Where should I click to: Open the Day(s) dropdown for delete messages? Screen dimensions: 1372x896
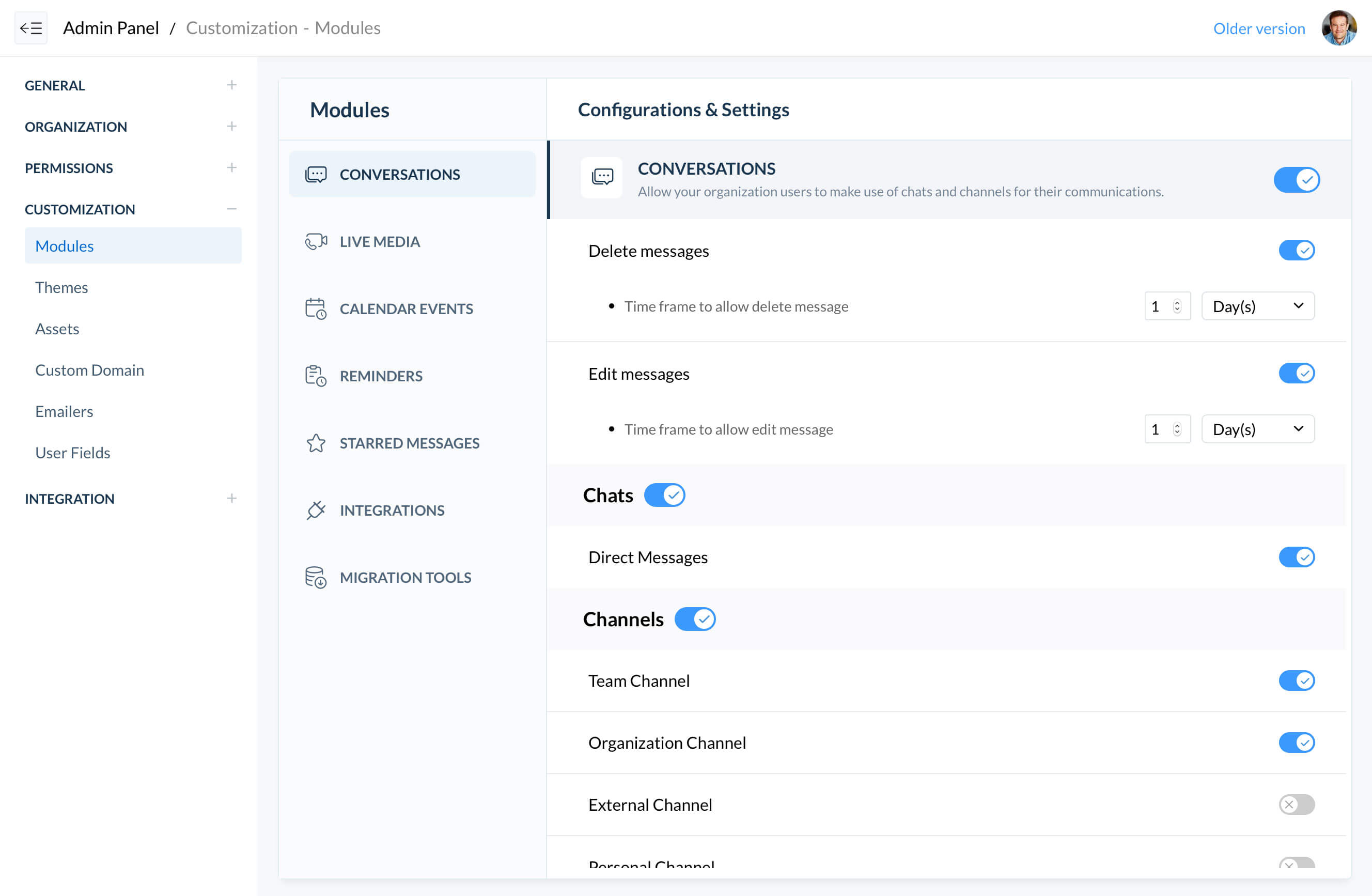point(1257,305)
